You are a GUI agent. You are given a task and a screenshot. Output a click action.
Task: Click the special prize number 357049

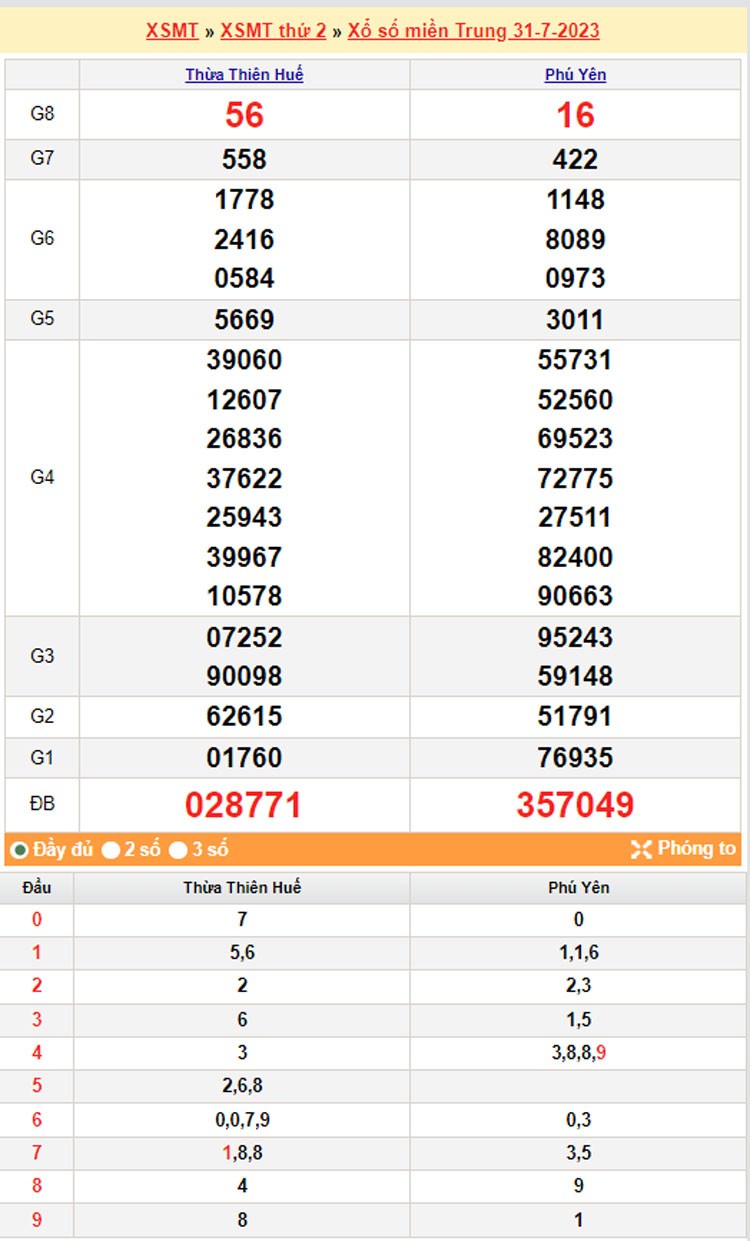pos(575,805)
